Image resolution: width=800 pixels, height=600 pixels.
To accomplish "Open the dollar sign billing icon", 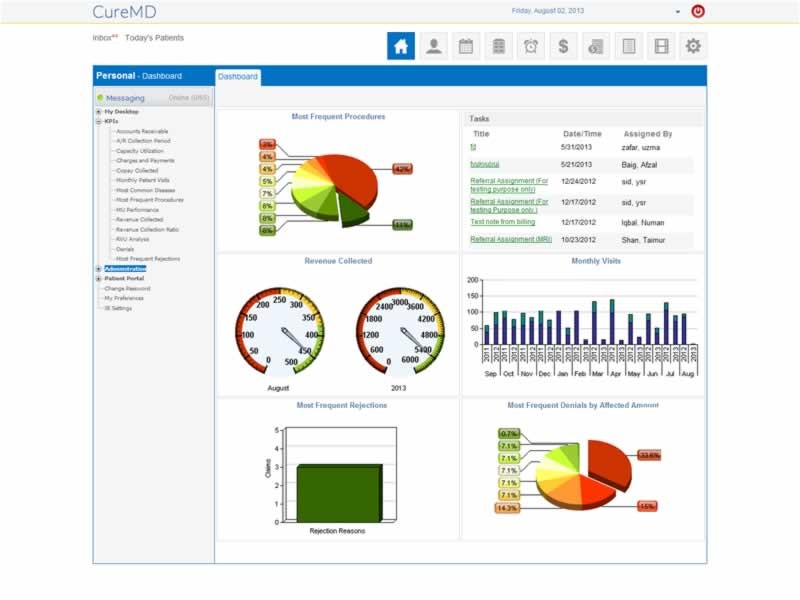I will pyautogui.click(x=563, y=46).
